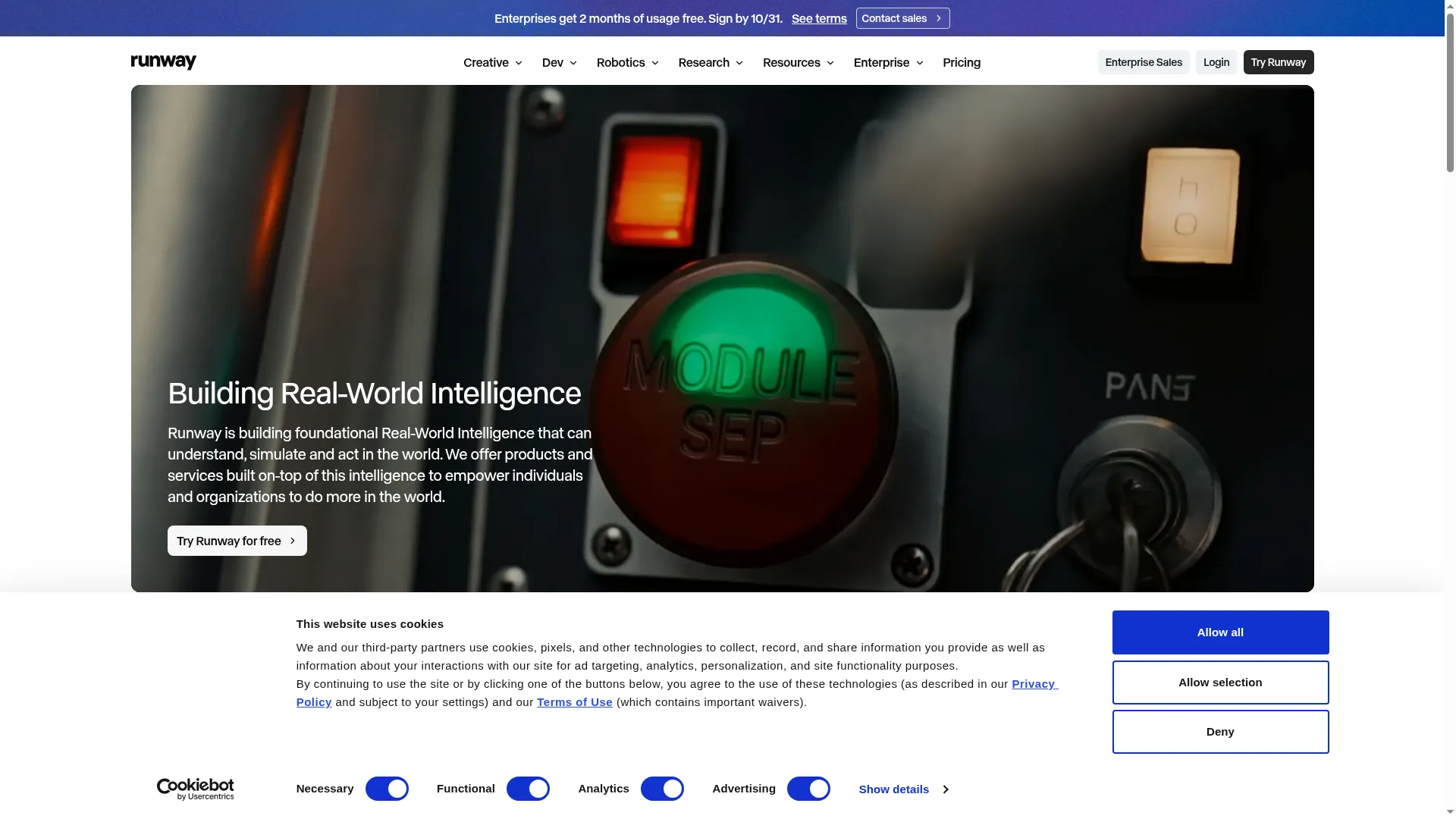
Task: Open the See terms link
Action: (819, 18)
